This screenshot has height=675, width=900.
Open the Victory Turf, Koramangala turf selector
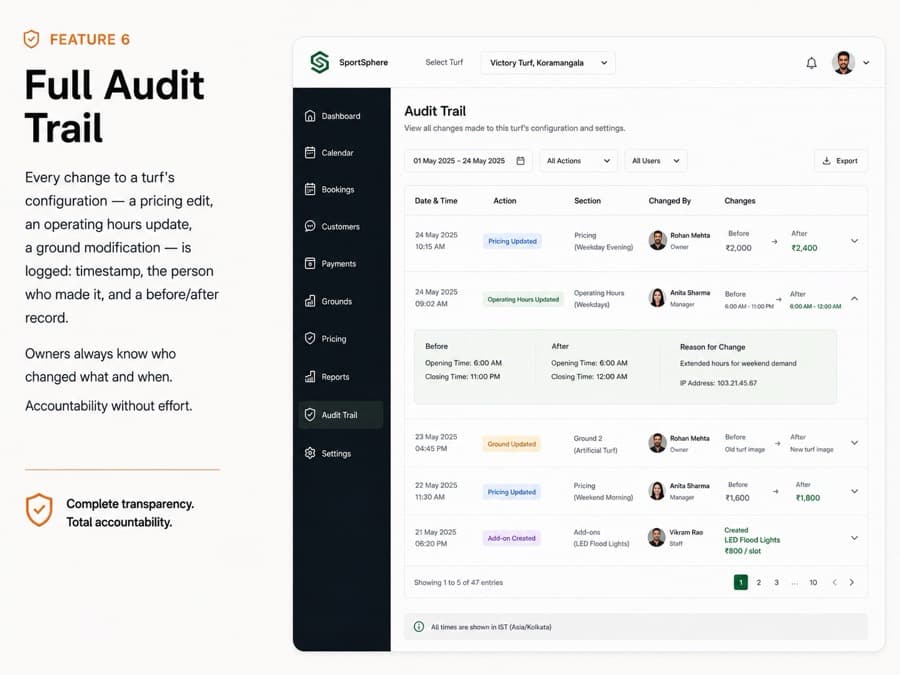pos(548,63)
